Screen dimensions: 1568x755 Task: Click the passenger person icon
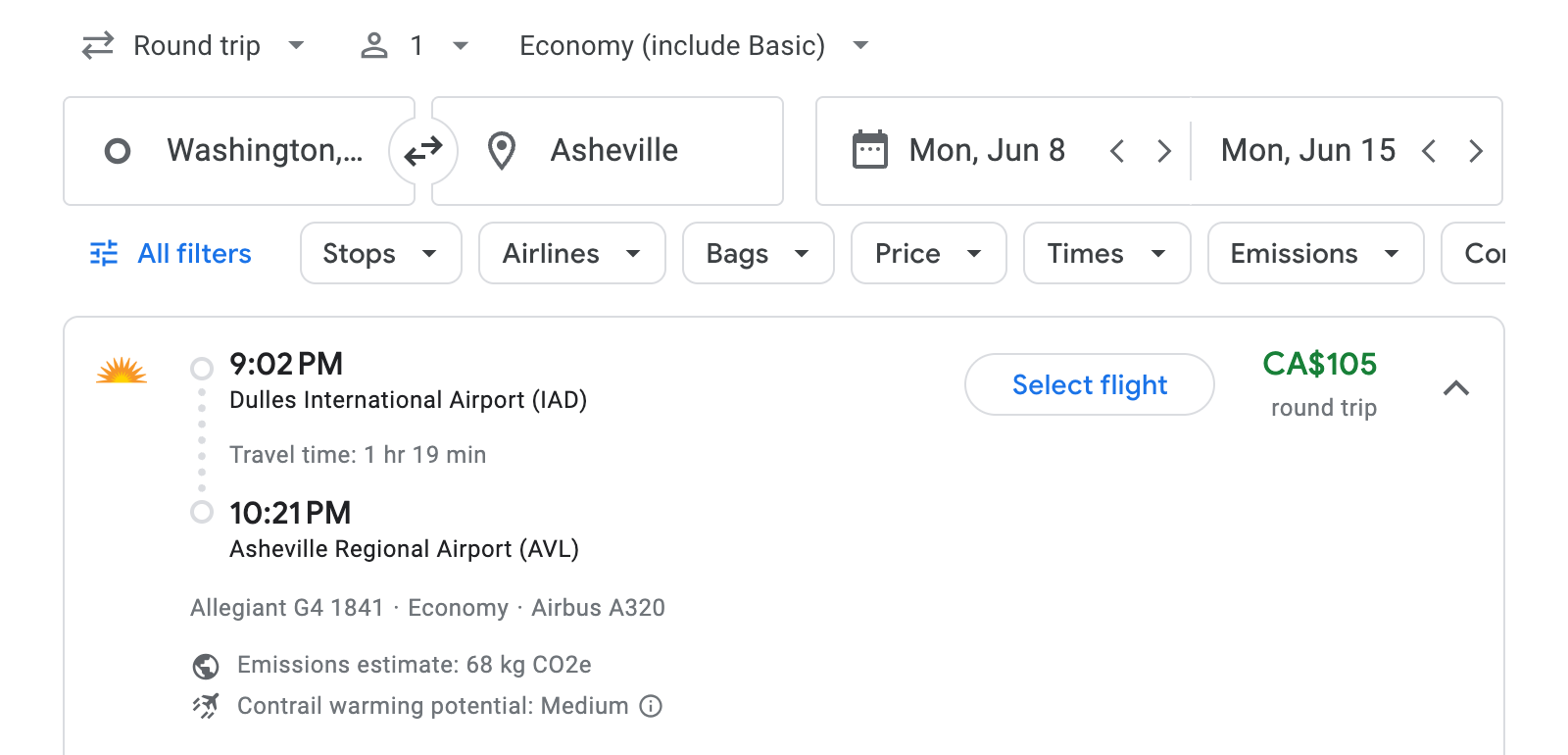(374, 45)
